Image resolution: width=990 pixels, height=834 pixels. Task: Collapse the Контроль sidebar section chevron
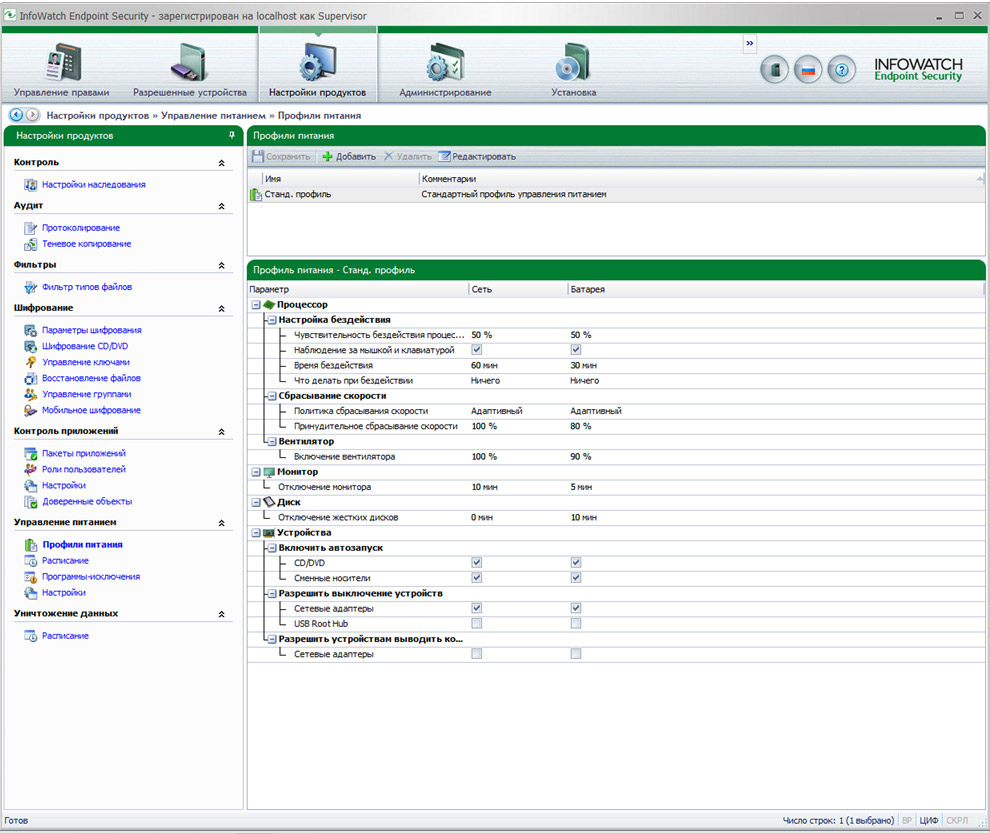tap(222, 163)
